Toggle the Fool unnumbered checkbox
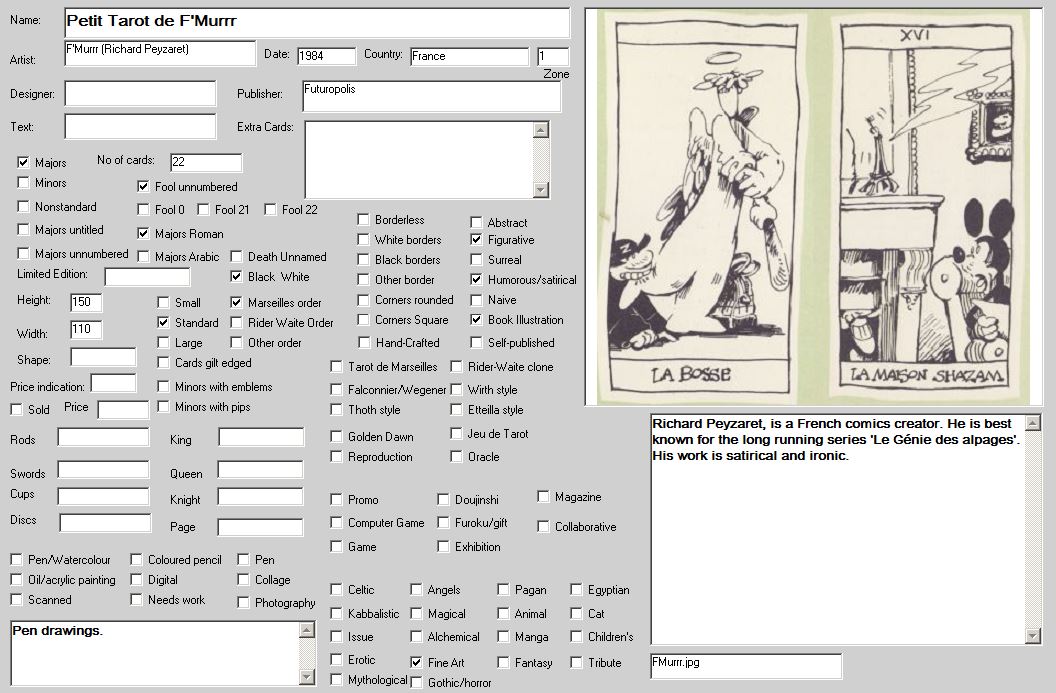 coord(144,186)
